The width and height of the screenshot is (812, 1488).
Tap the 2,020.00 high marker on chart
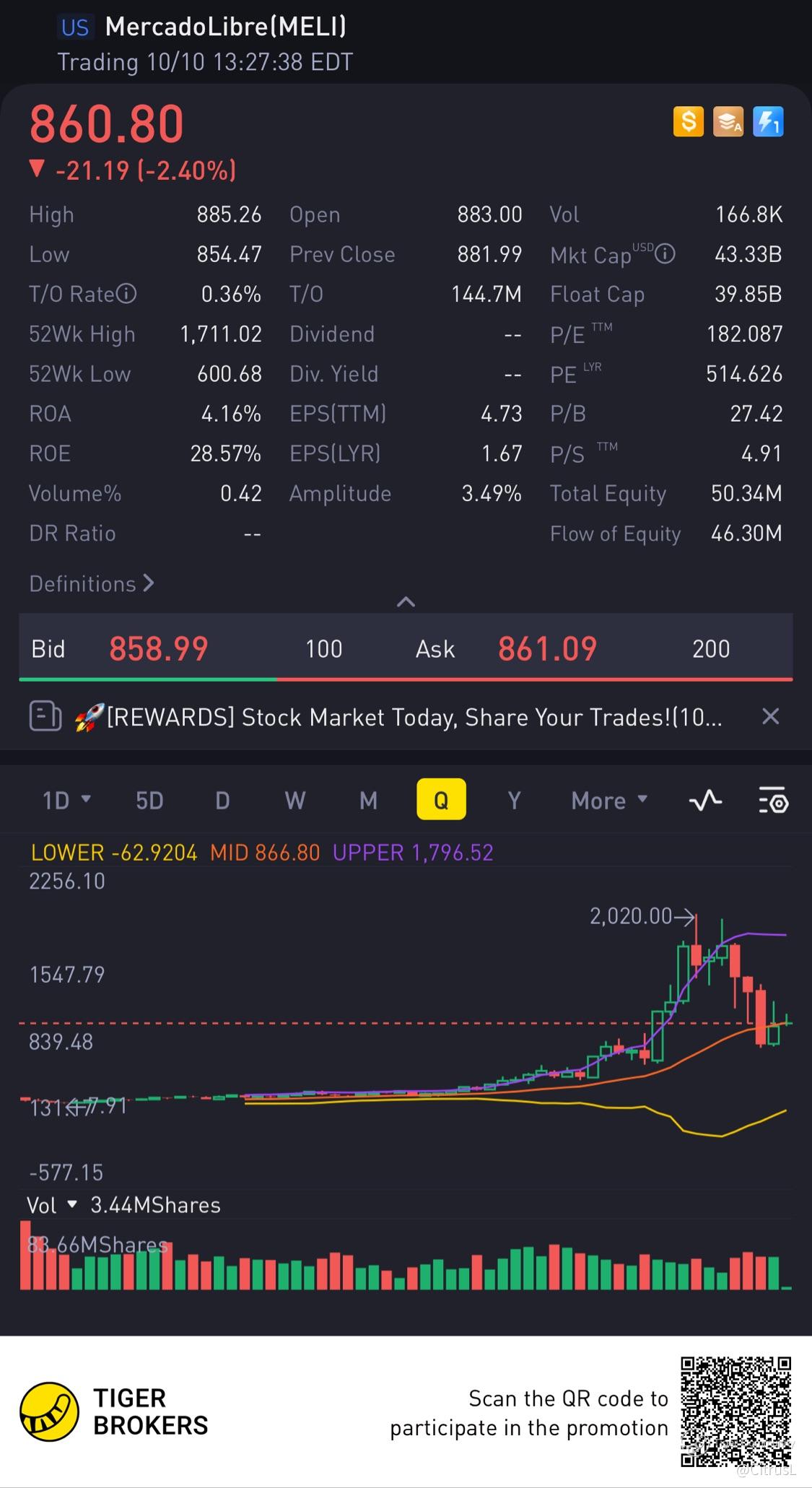click(641, 916)
